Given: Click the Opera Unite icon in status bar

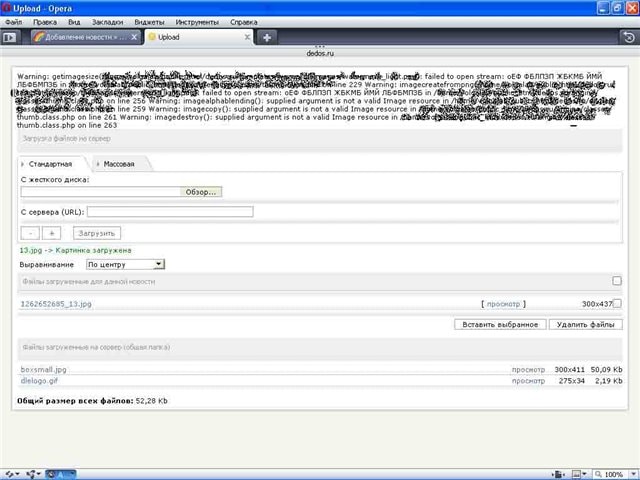Looking at the screenshot, I should point(30,474).
